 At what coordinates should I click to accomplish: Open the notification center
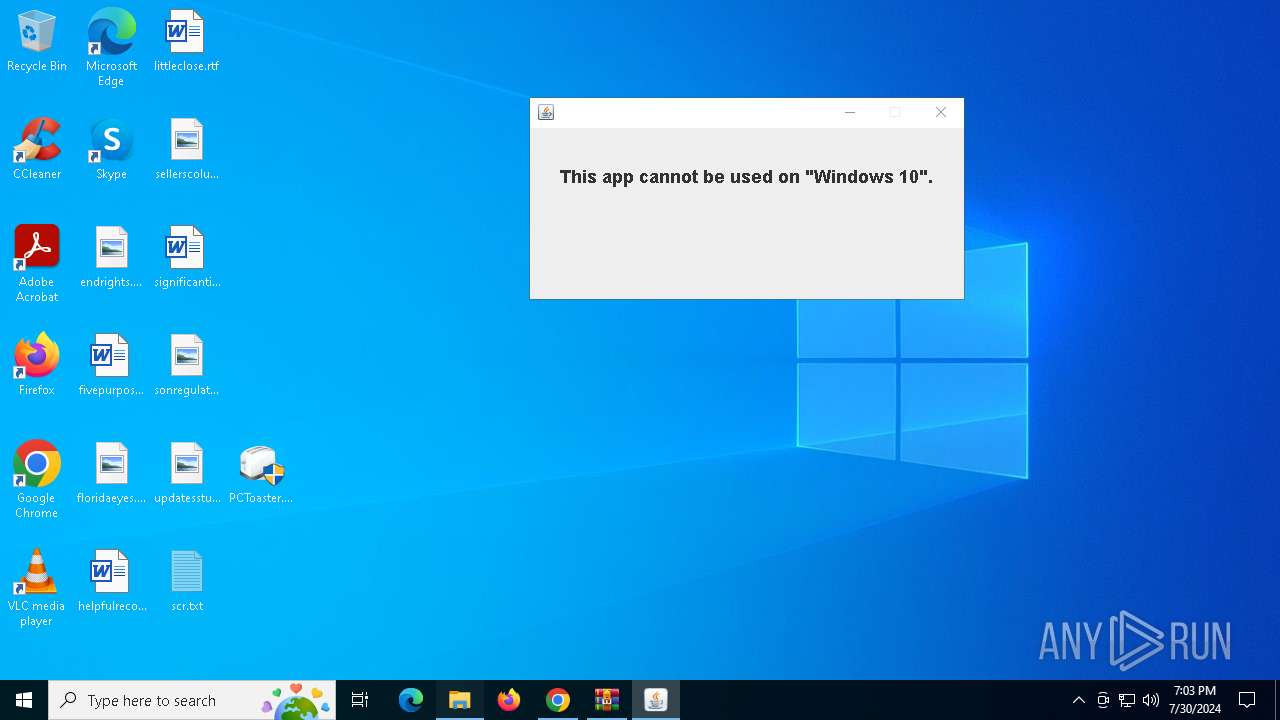[1247, 700]
